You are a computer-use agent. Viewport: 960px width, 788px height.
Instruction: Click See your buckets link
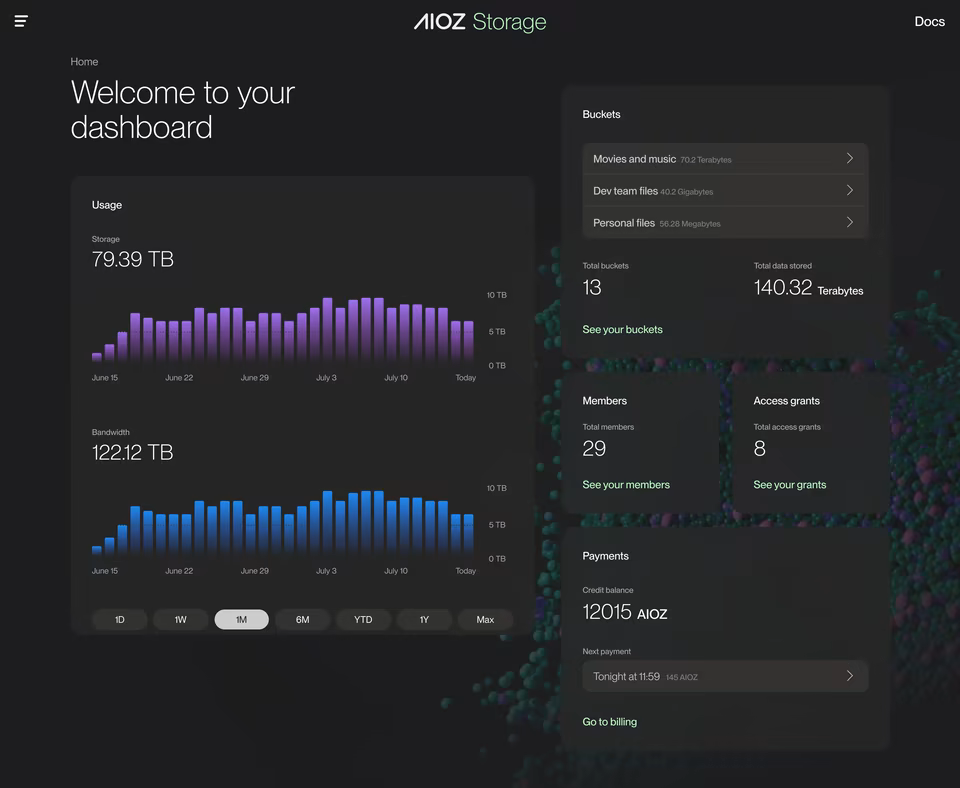point(622,329)
